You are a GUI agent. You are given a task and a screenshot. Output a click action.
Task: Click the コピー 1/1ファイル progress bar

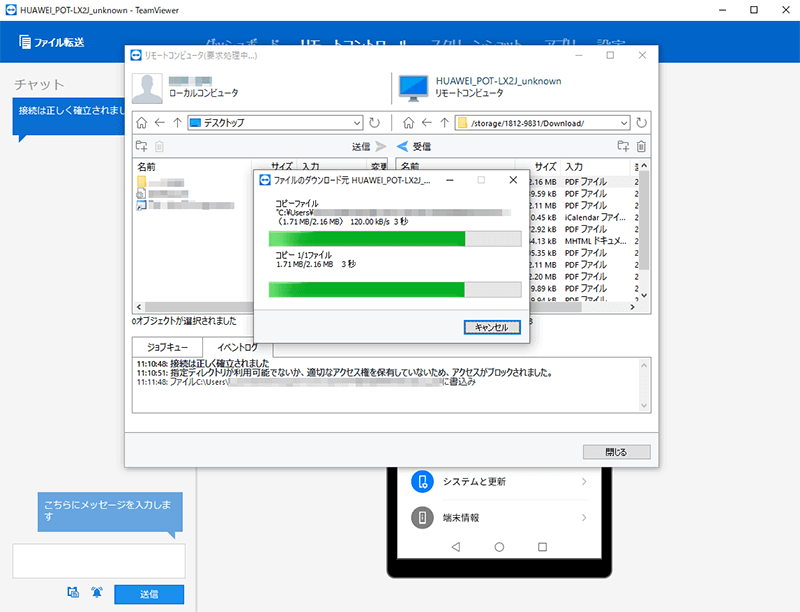pos(395,290)
